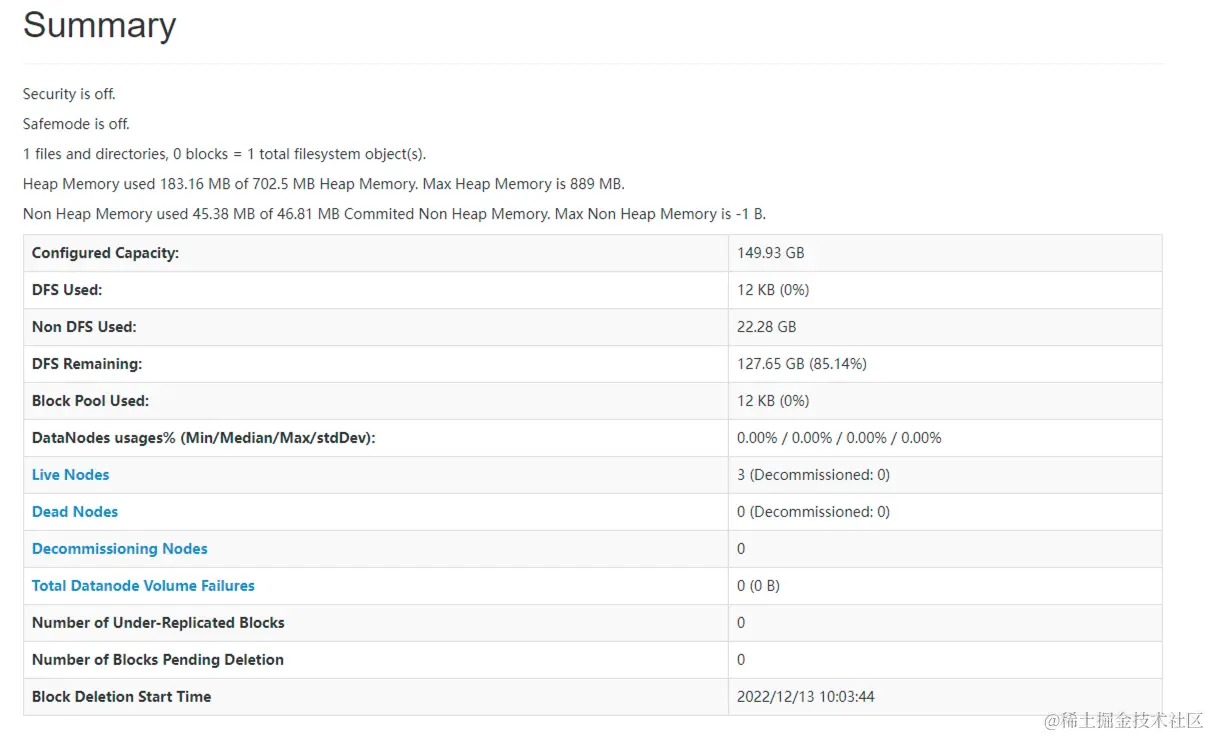The height and width of the screenshot is (737, 1210).
Task: Click the Block Pool Used value 12 KB (0%)
Action: click(x=773, y=401)
